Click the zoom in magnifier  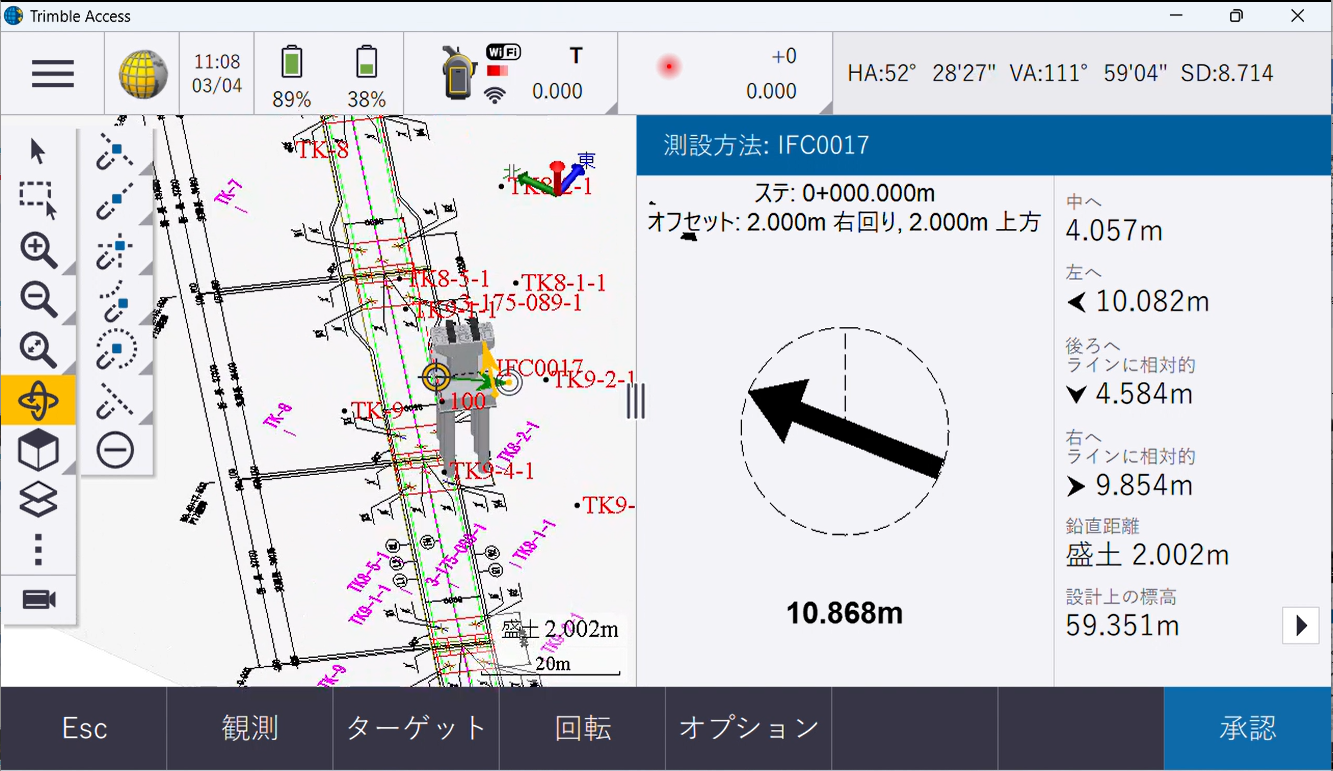coord(38,250)
